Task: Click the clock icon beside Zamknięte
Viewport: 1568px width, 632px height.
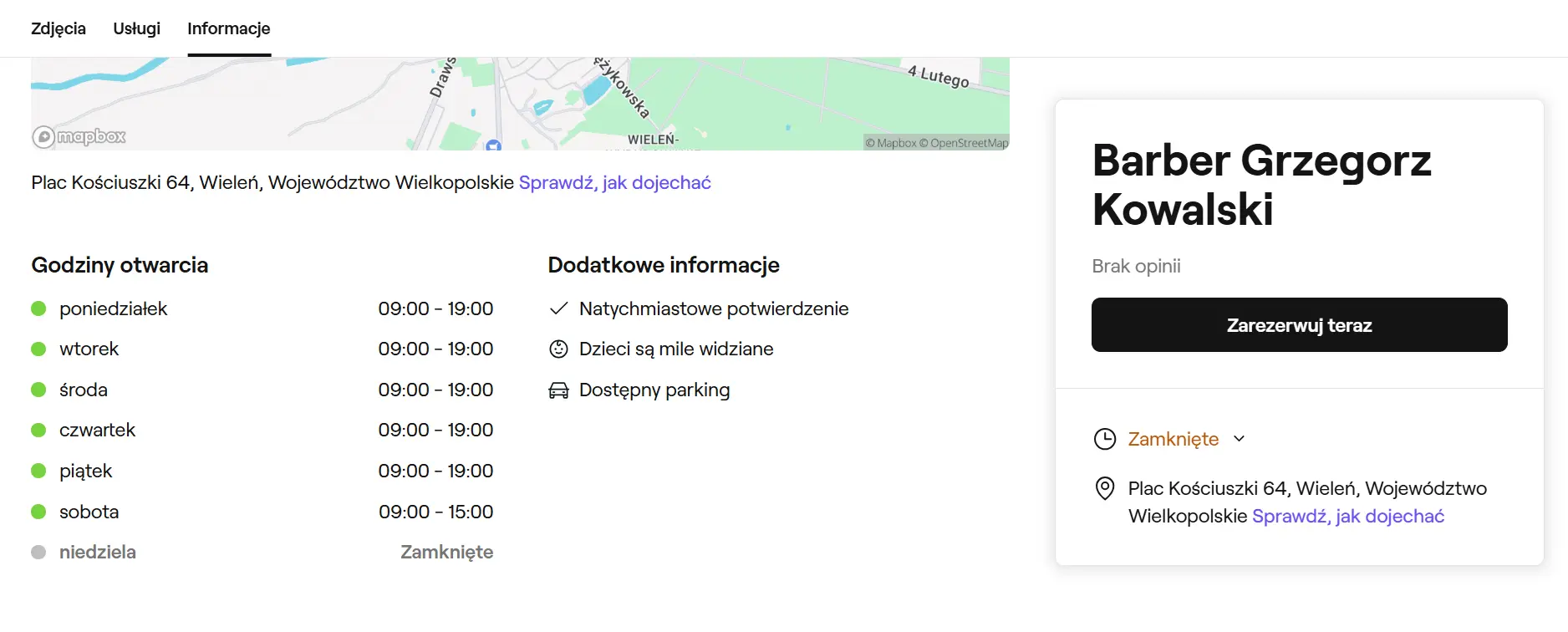Action: pyautogui.click(x=1104, y=439)
